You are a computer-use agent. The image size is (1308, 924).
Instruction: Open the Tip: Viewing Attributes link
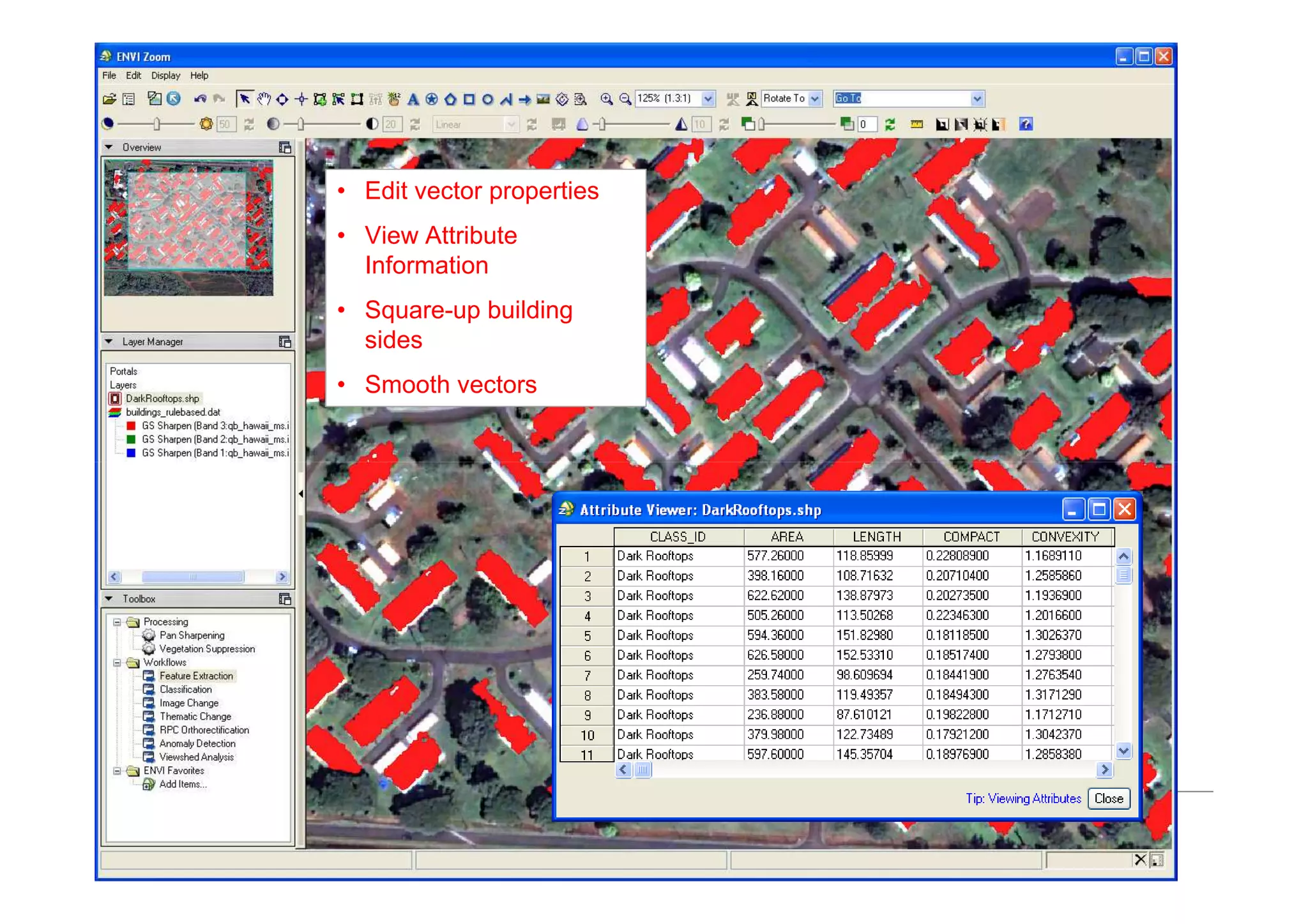1023,798
